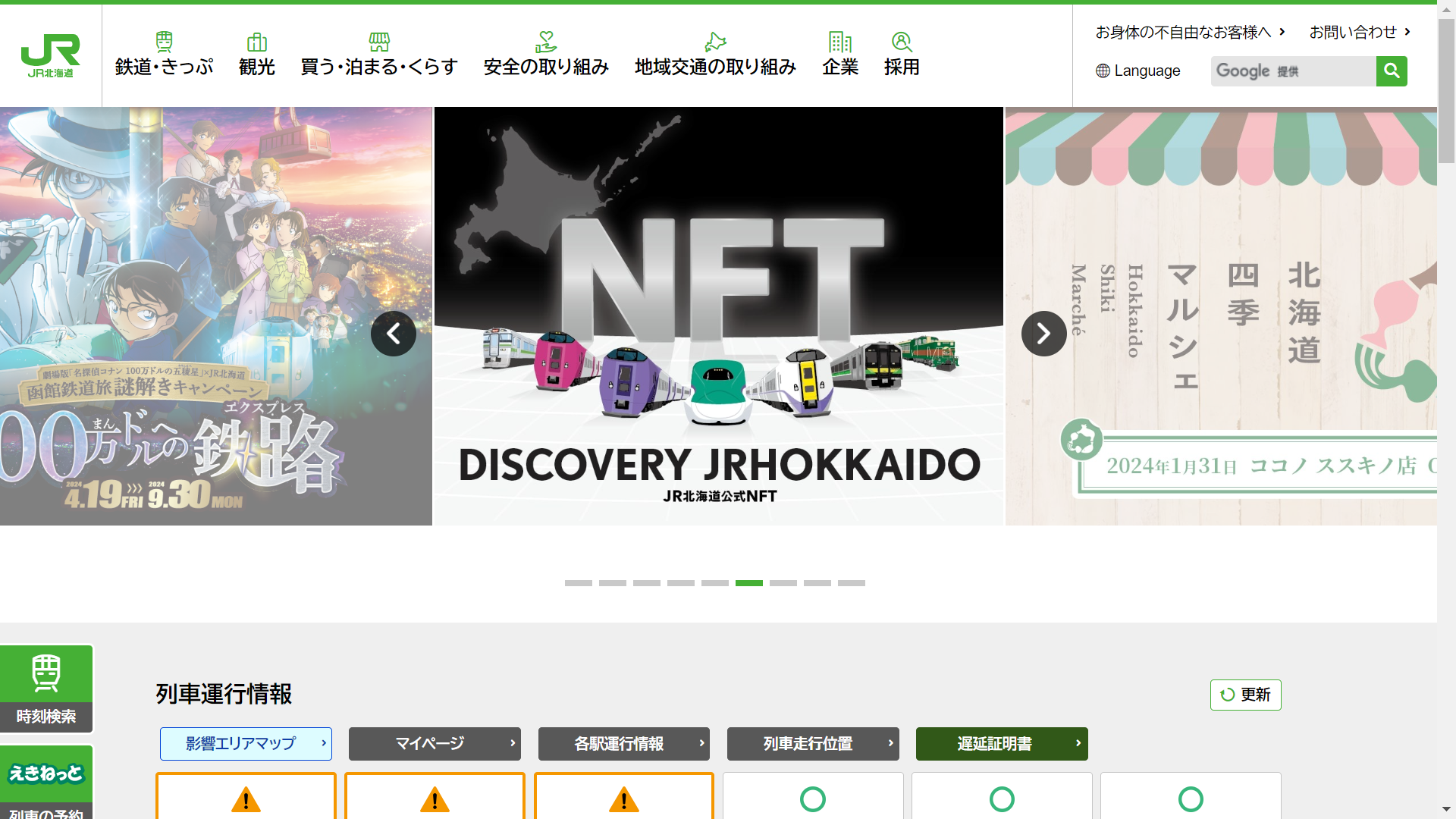Click the scrollbar down arrow

click(1446, 810)
